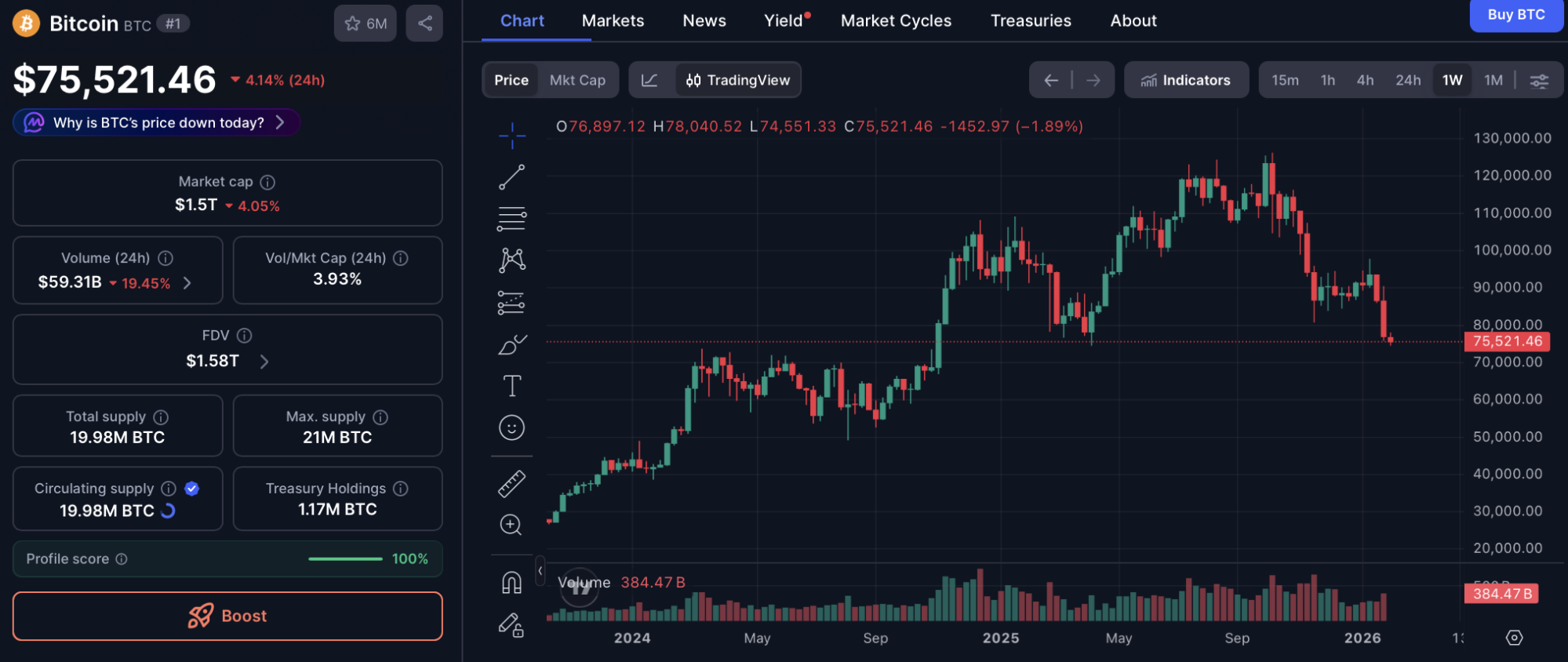Screen dimensions: 1568x662
Task: Select the brush drawing tool
Action: coord(511,344)
